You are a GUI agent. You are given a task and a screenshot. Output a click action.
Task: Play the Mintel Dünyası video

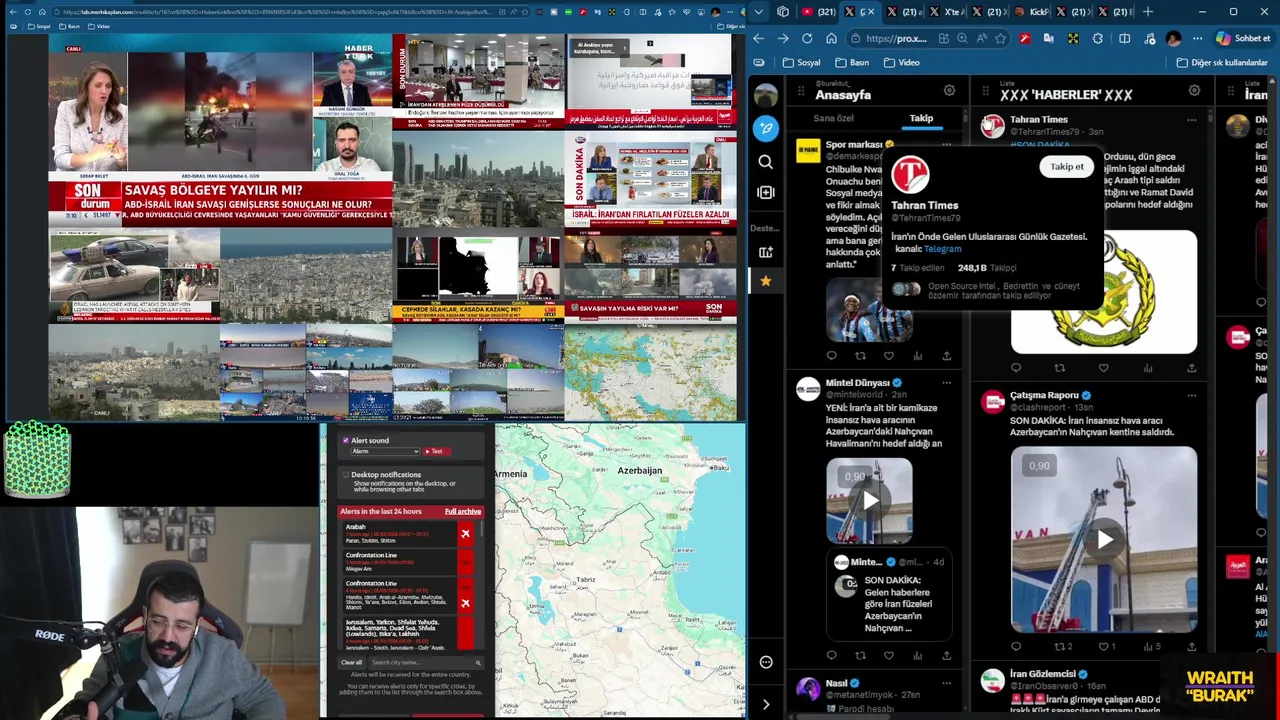pyautogui.click(x=869, y=501)
